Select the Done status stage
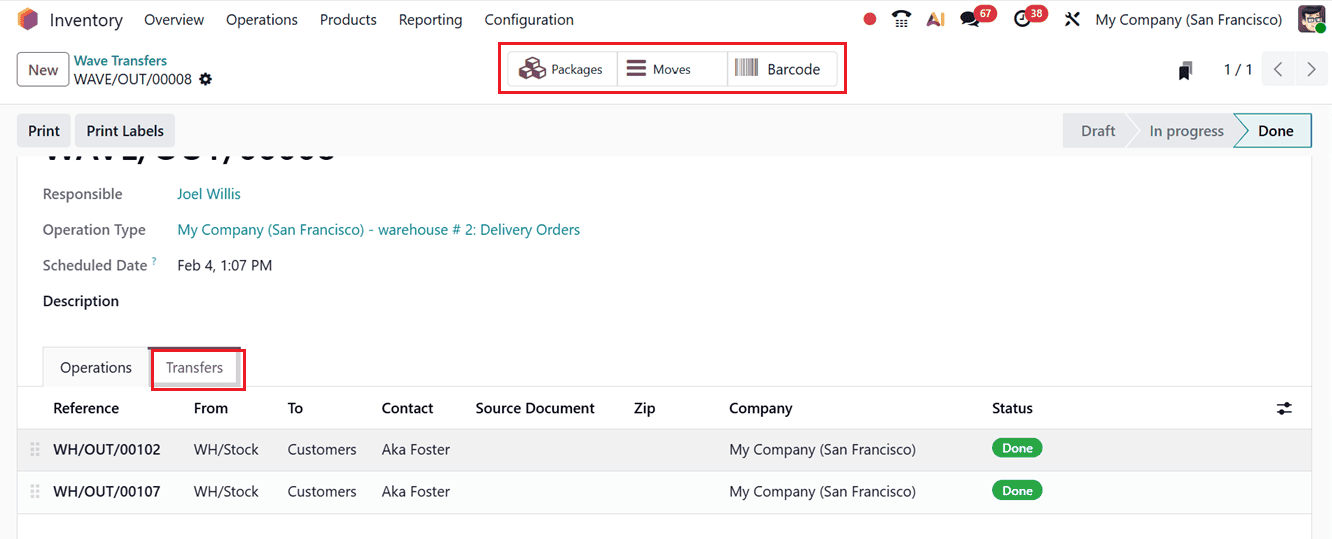This screenshot has width=1332, height=539. [x=1275, y=131]
